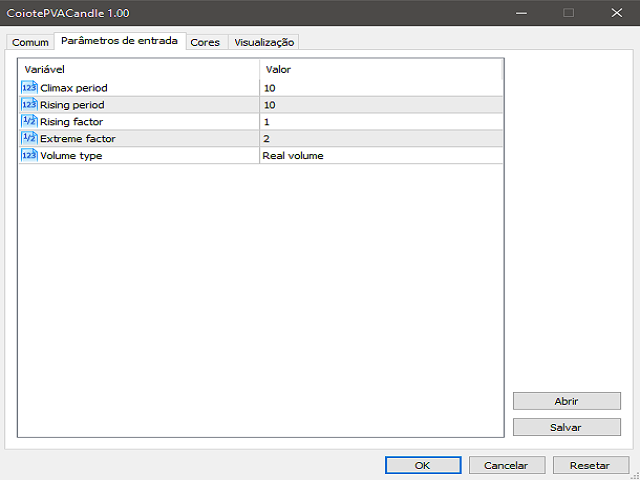Screen dimensions: 640x480
Task: Edit the Climax period value 10
Action: pos(380,88)
